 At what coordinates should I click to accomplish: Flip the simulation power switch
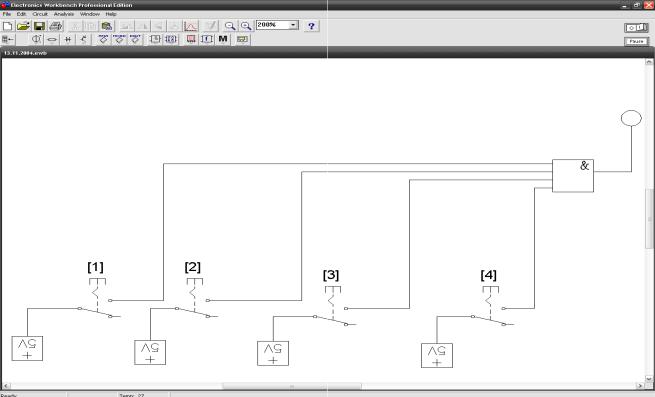click(636, 28)
